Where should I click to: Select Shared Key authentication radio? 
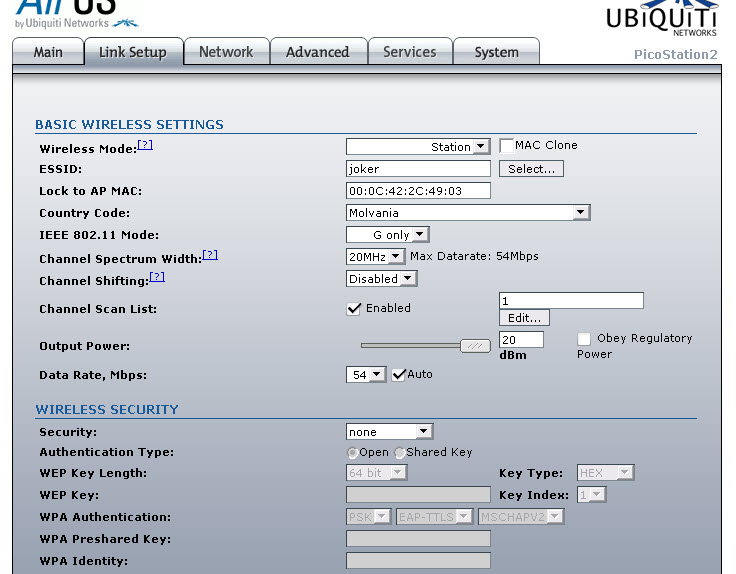pyautogui.click(x=399, y=452)
